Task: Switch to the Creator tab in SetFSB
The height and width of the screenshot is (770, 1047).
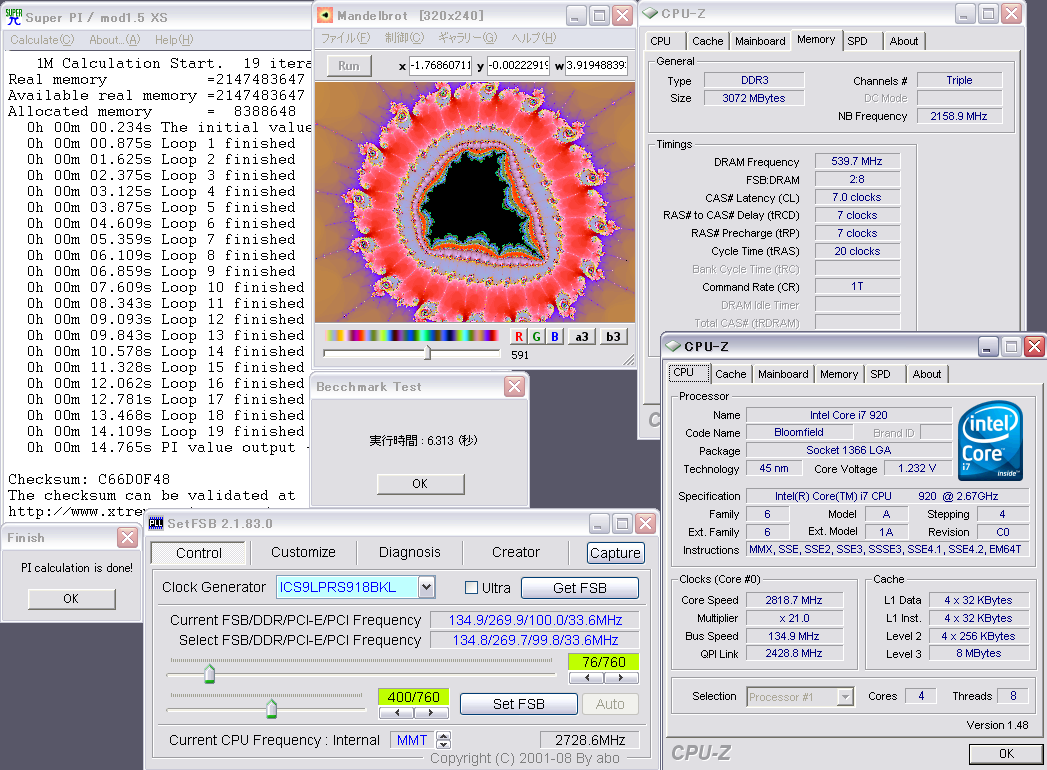Action: coord(515,552)
